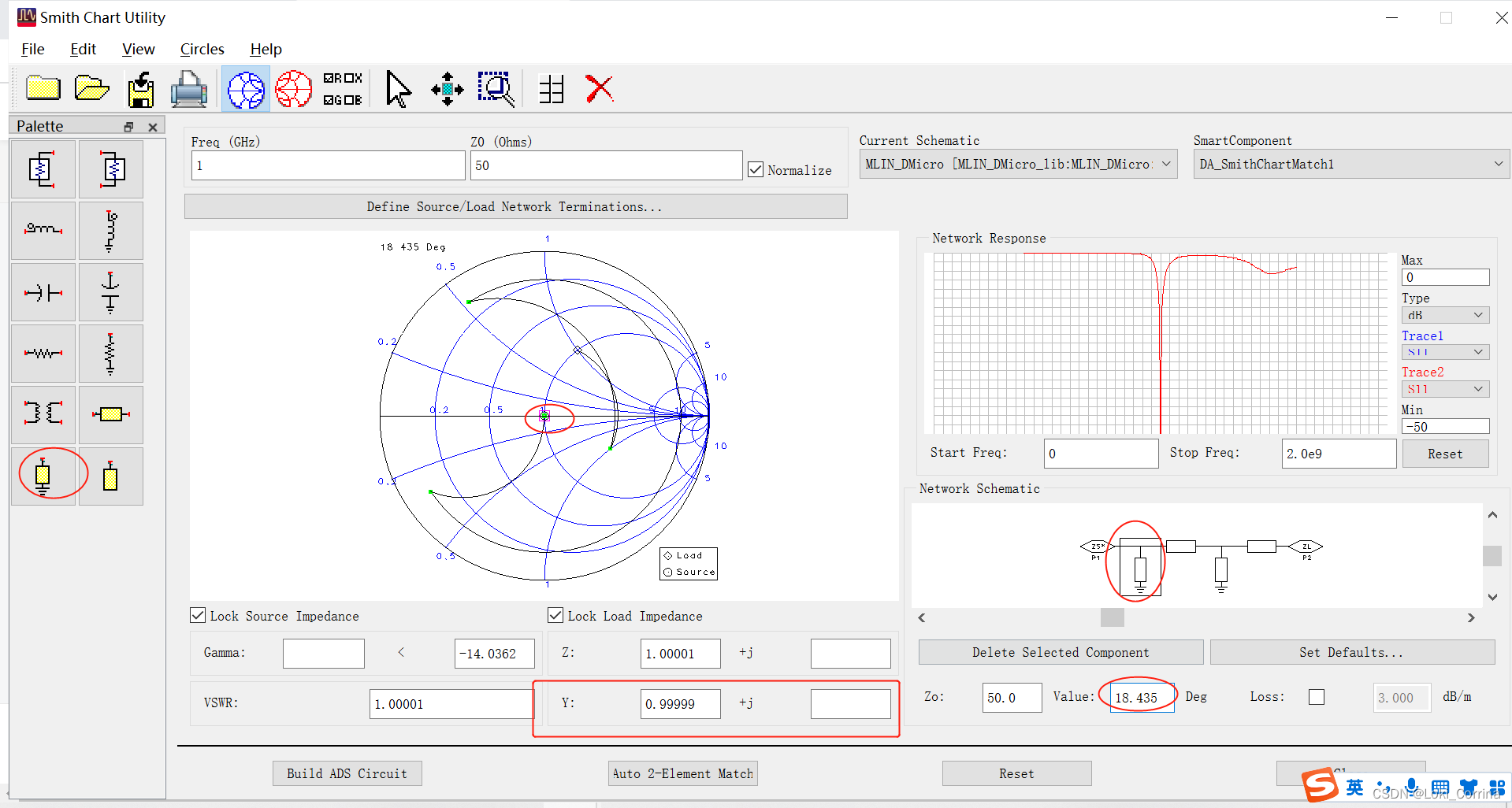Pick the shunt inductor palette component

pyautogui.click(x=110, y=231)
